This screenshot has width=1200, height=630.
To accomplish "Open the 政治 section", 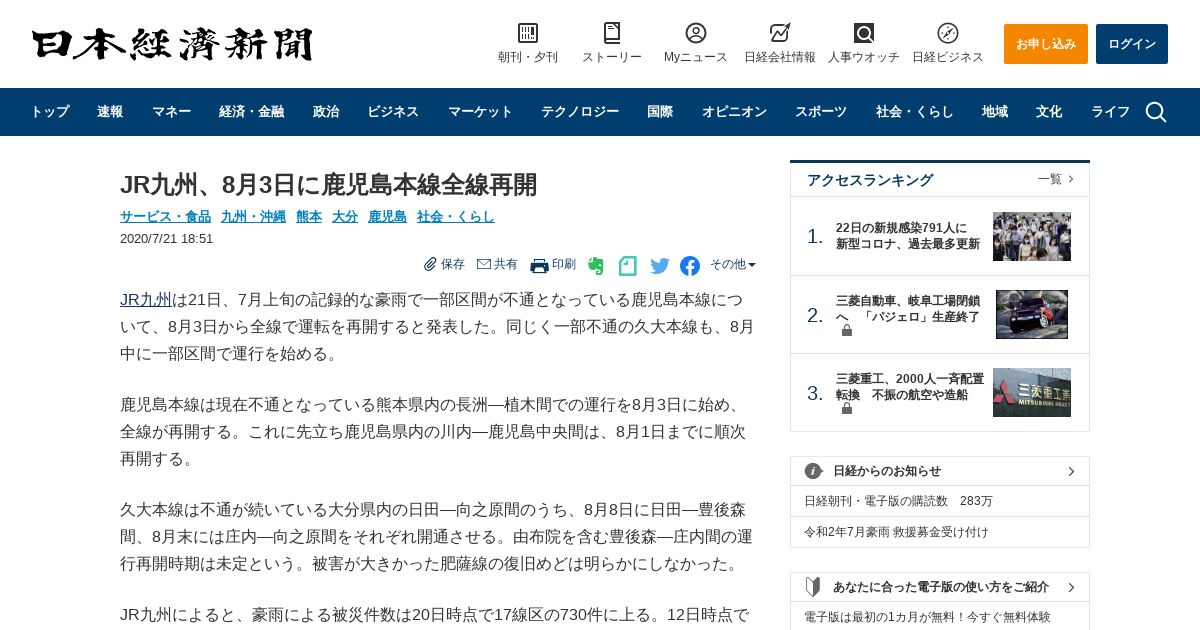I will [x=326, y=112].
